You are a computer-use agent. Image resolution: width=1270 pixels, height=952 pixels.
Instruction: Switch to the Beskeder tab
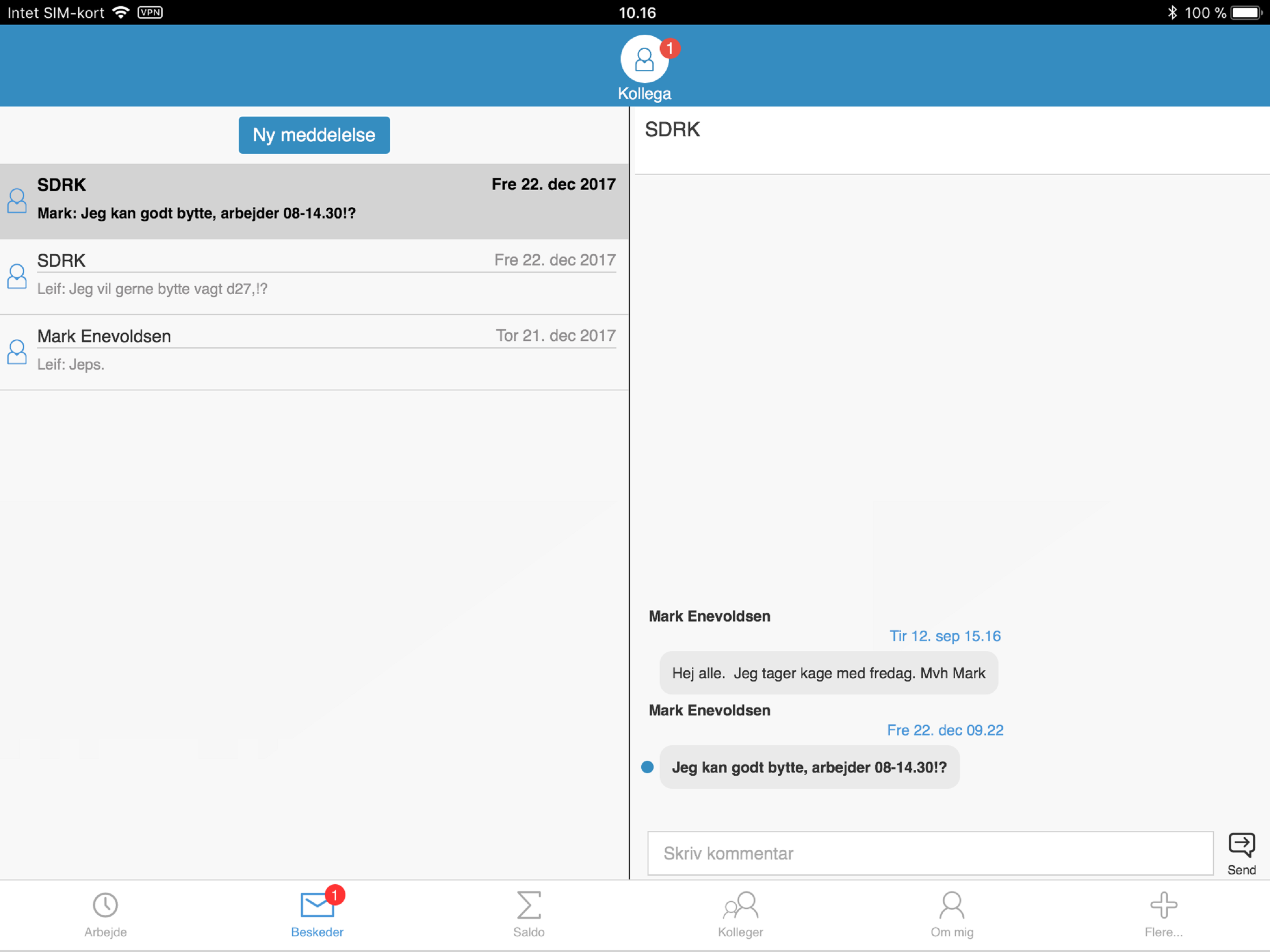[x=317, y=915]
